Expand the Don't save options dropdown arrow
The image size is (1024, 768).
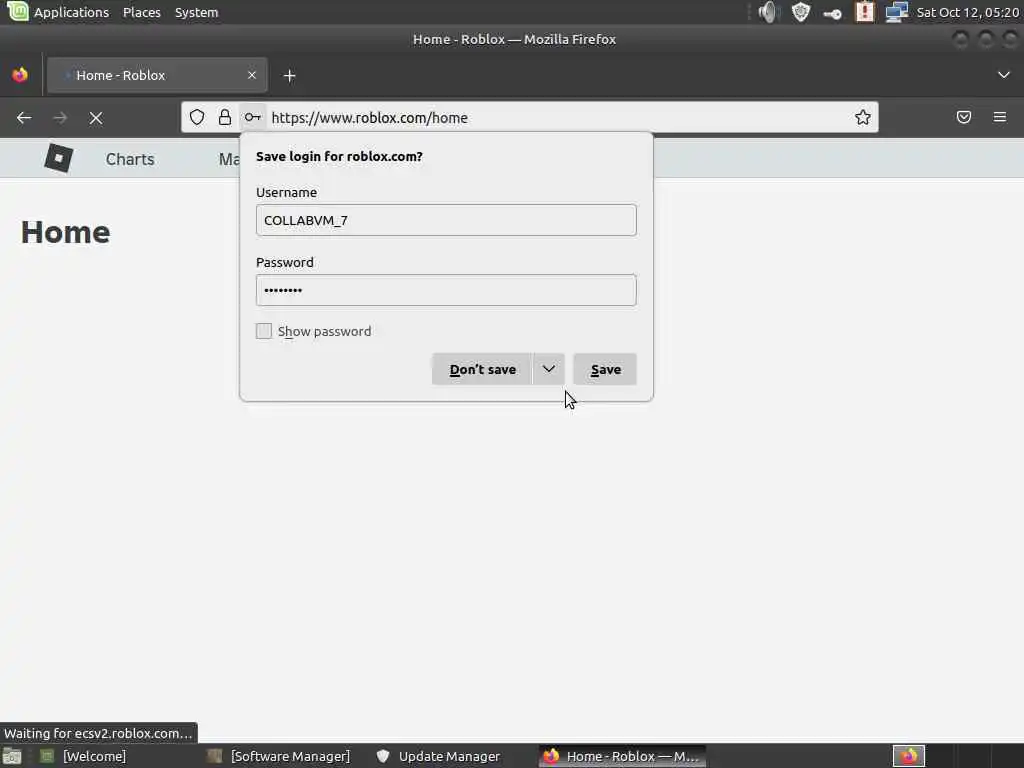point(549,369)
